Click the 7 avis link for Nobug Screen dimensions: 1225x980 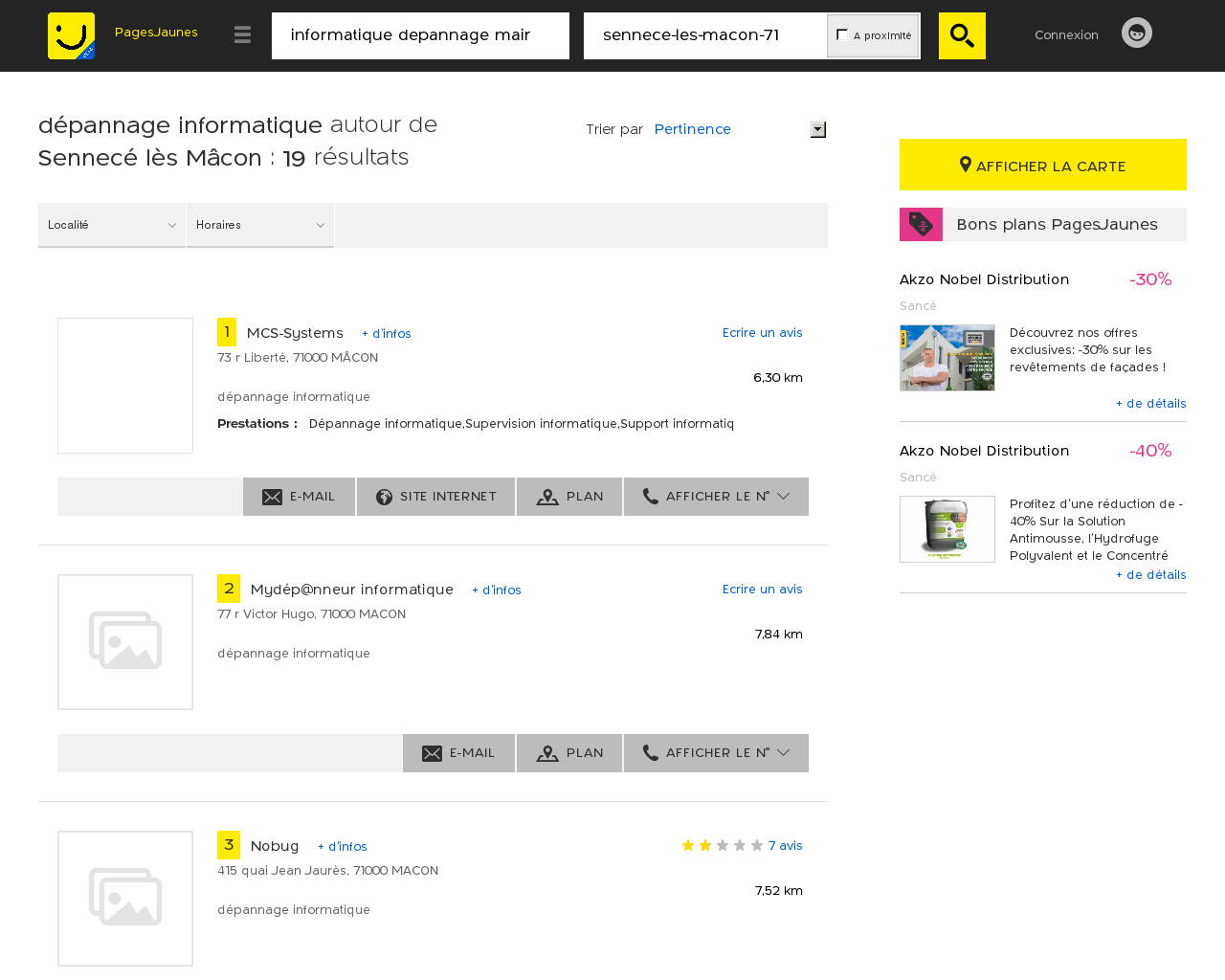pyautogui.click(x=786, y=846)
